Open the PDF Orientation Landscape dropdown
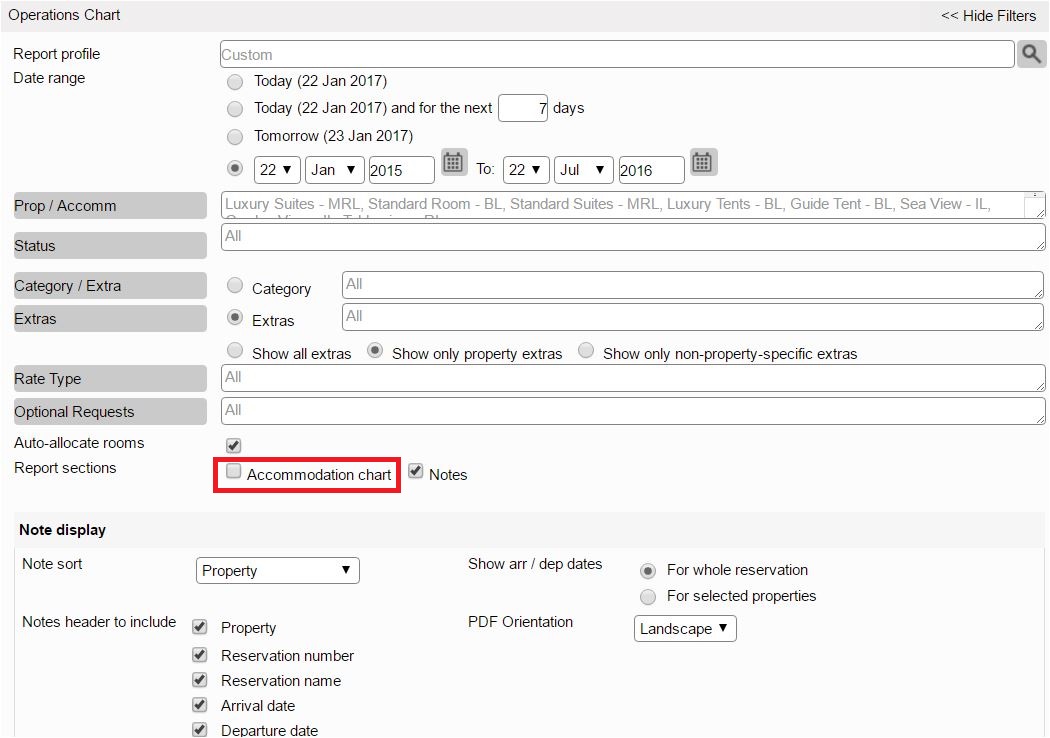1050x738 pixels. [685, 629]
